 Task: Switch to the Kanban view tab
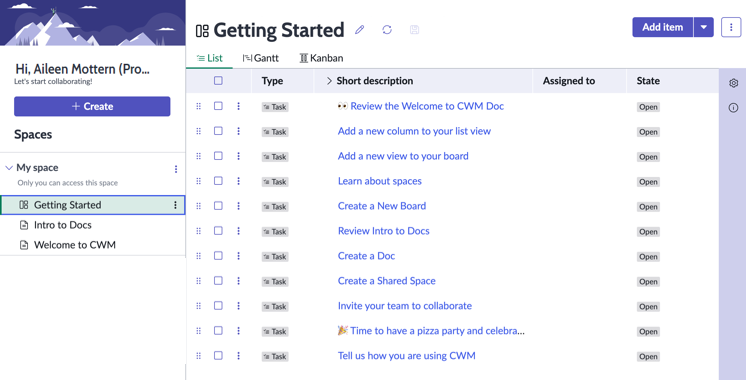pos(321,58)
